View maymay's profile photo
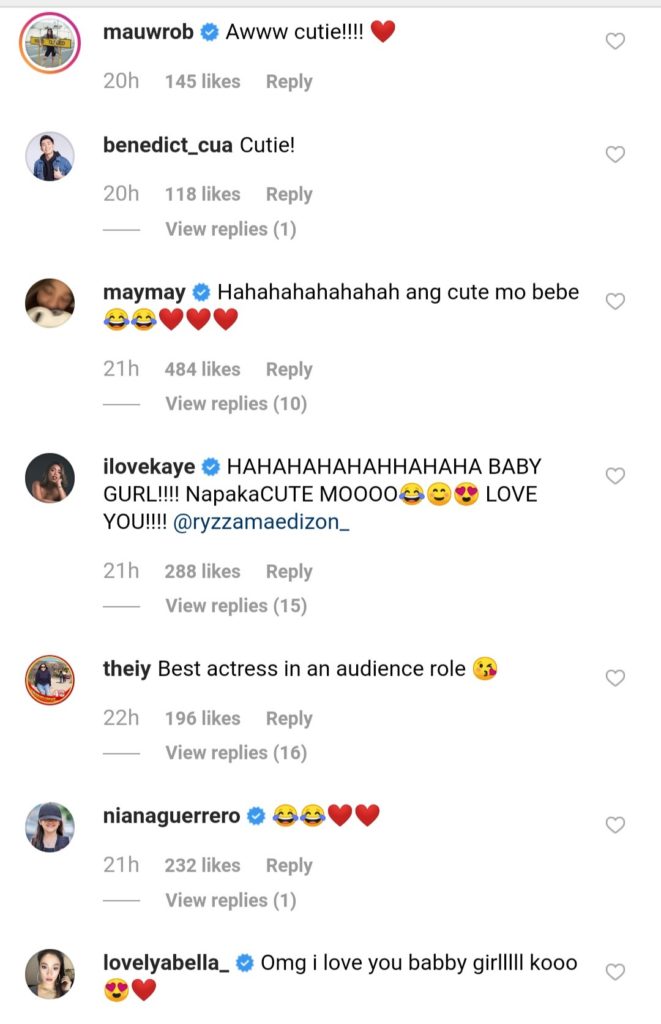 click(49, 302)
